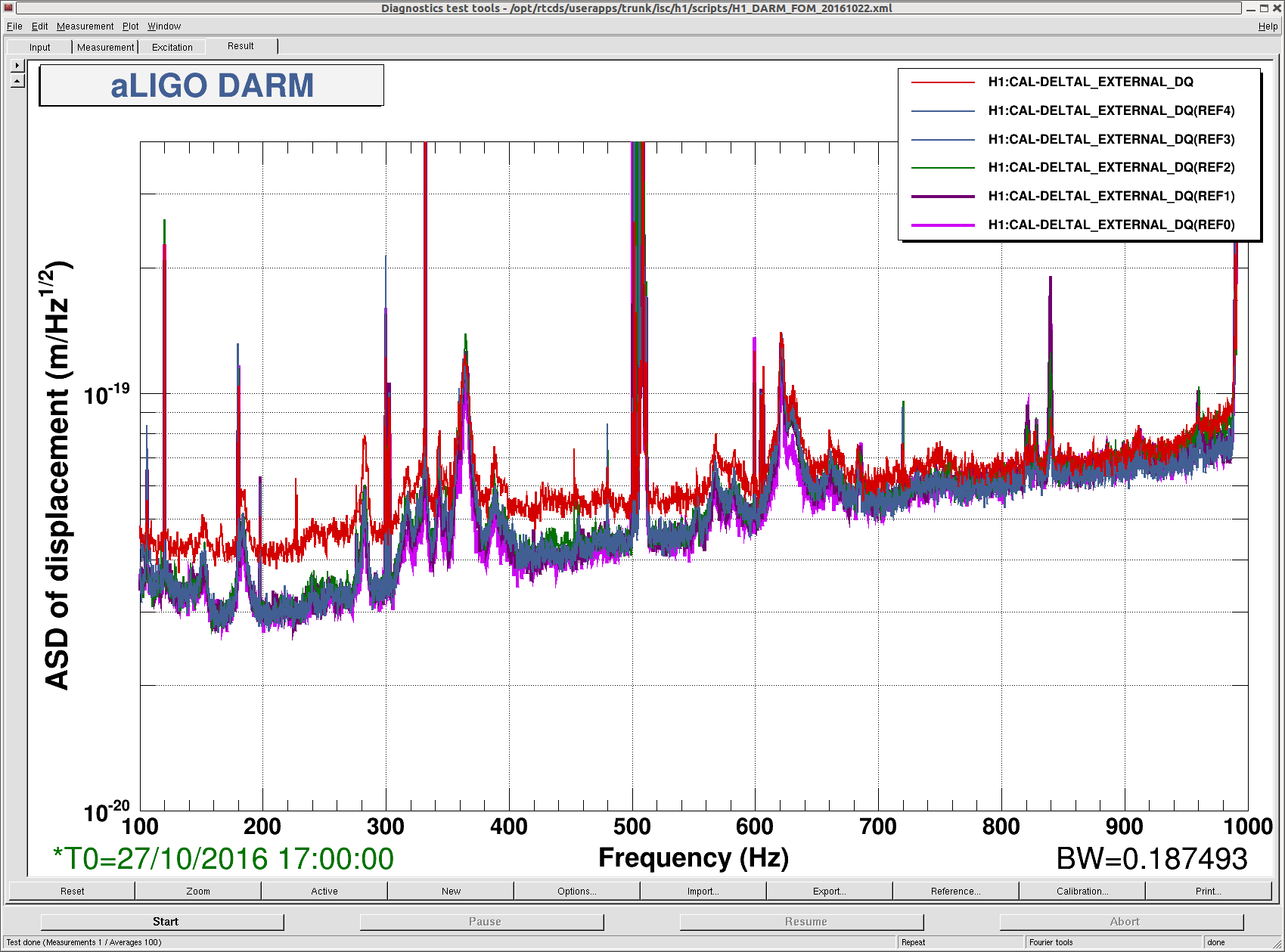
Task: Click the Active button
Action: click(324, 891)
